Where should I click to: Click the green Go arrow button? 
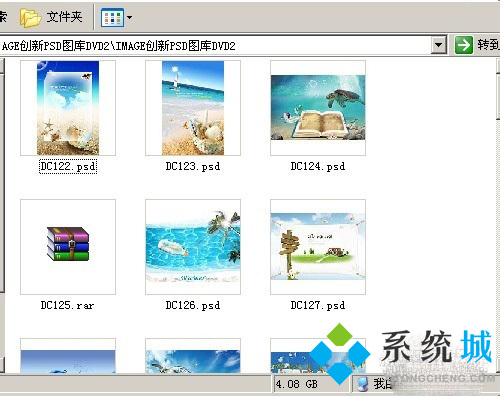[x=464, y=45]
